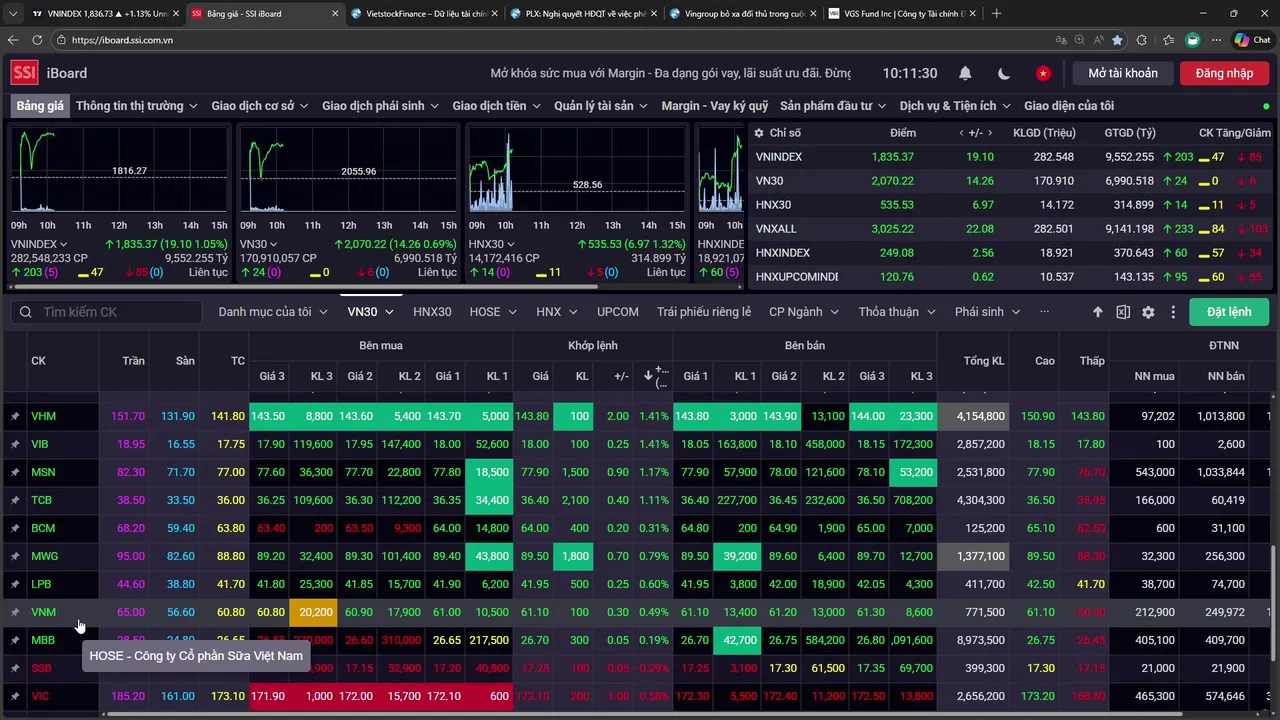1280x720 pixels.
Task: Open the notifications bell
Action: (x=965, y=73)
